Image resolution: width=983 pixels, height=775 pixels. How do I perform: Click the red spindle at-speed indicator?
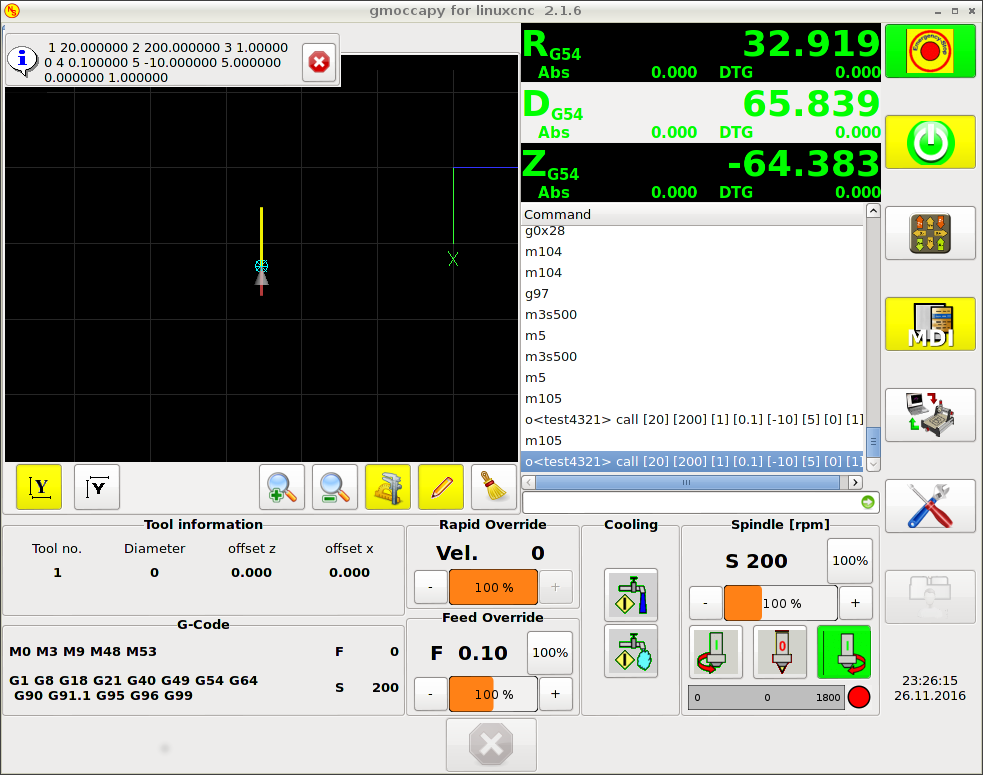click(x=859, y=697)
